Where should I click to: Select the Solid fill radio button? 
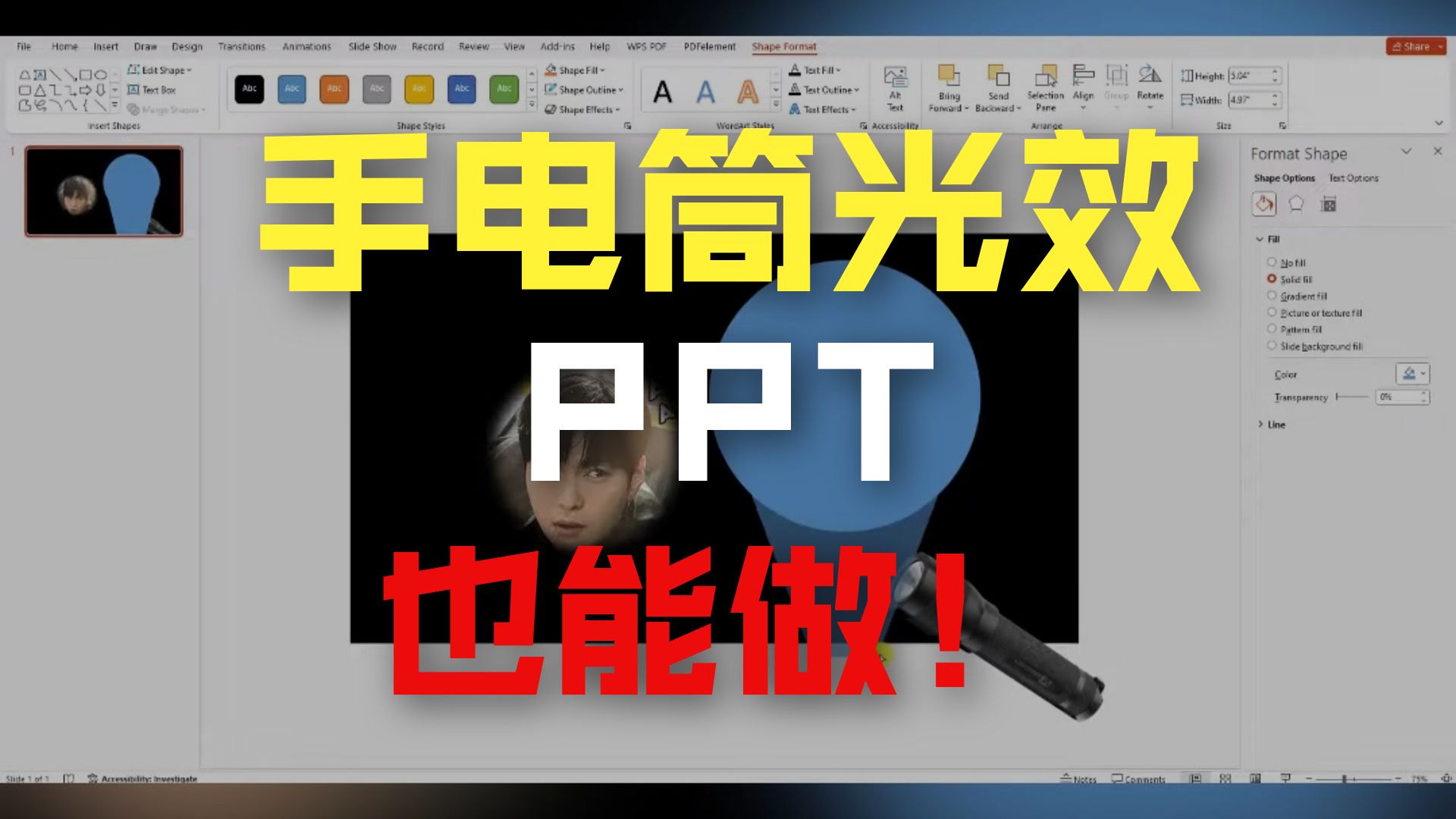(x=1272, y=278)
